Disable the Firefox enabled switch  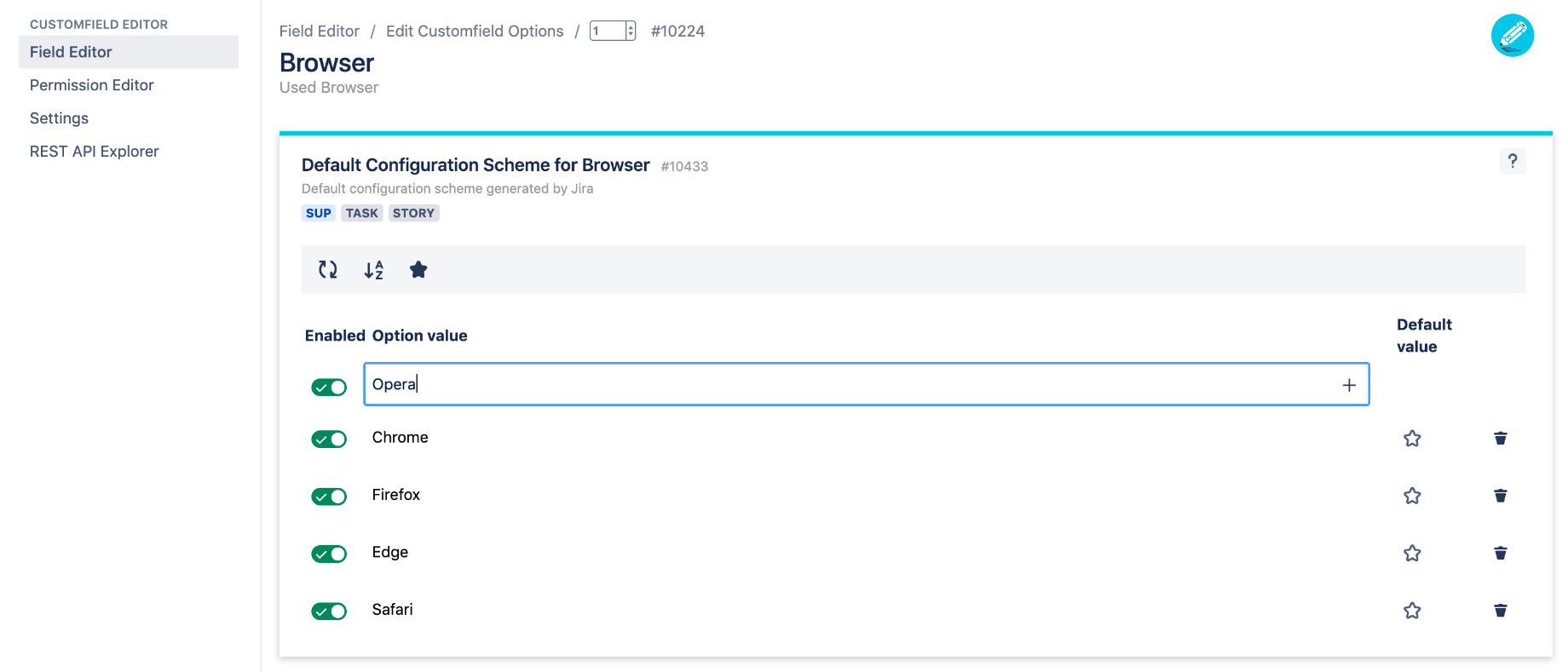click(329, 496)
